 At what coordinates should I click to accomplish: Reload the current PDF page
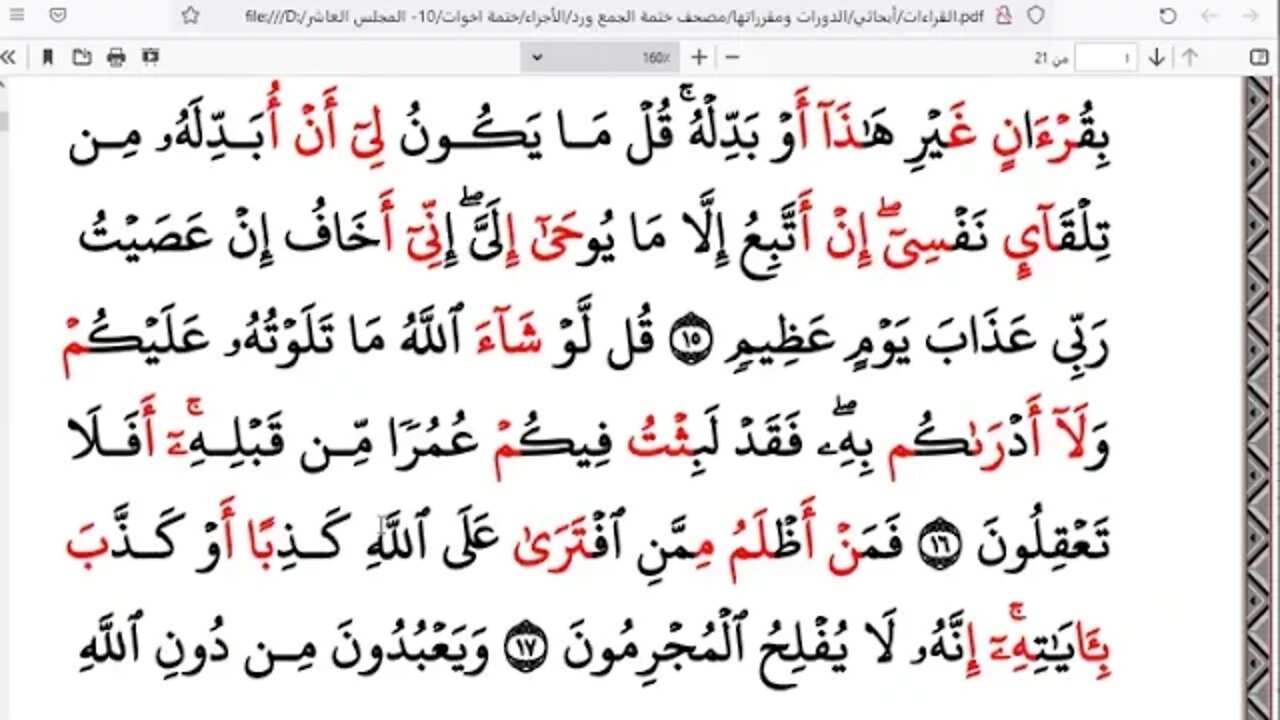[1168, 16]
